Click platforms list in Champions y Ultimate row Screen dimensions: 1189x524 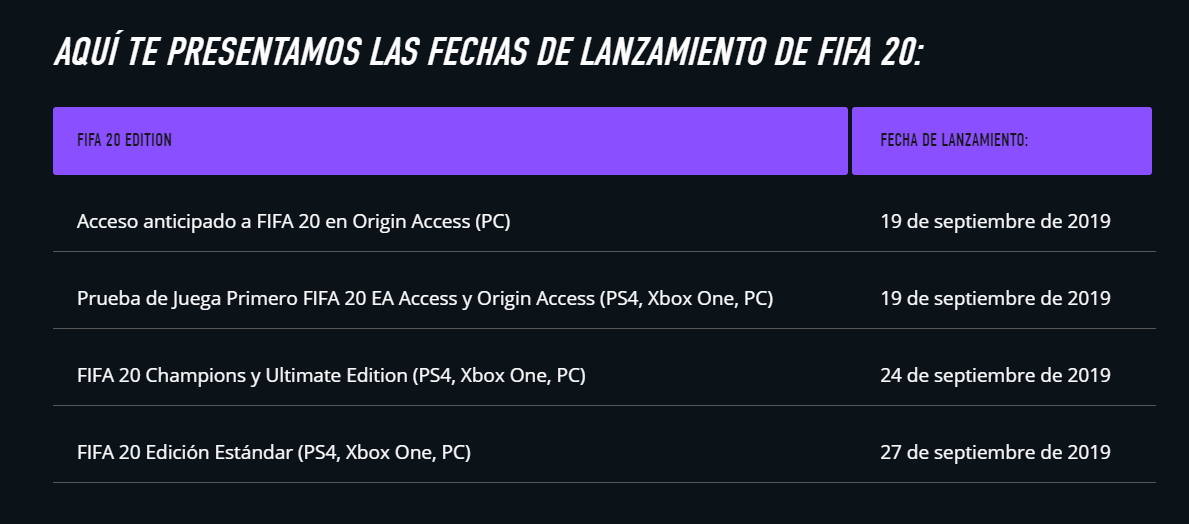coord(498,376)
